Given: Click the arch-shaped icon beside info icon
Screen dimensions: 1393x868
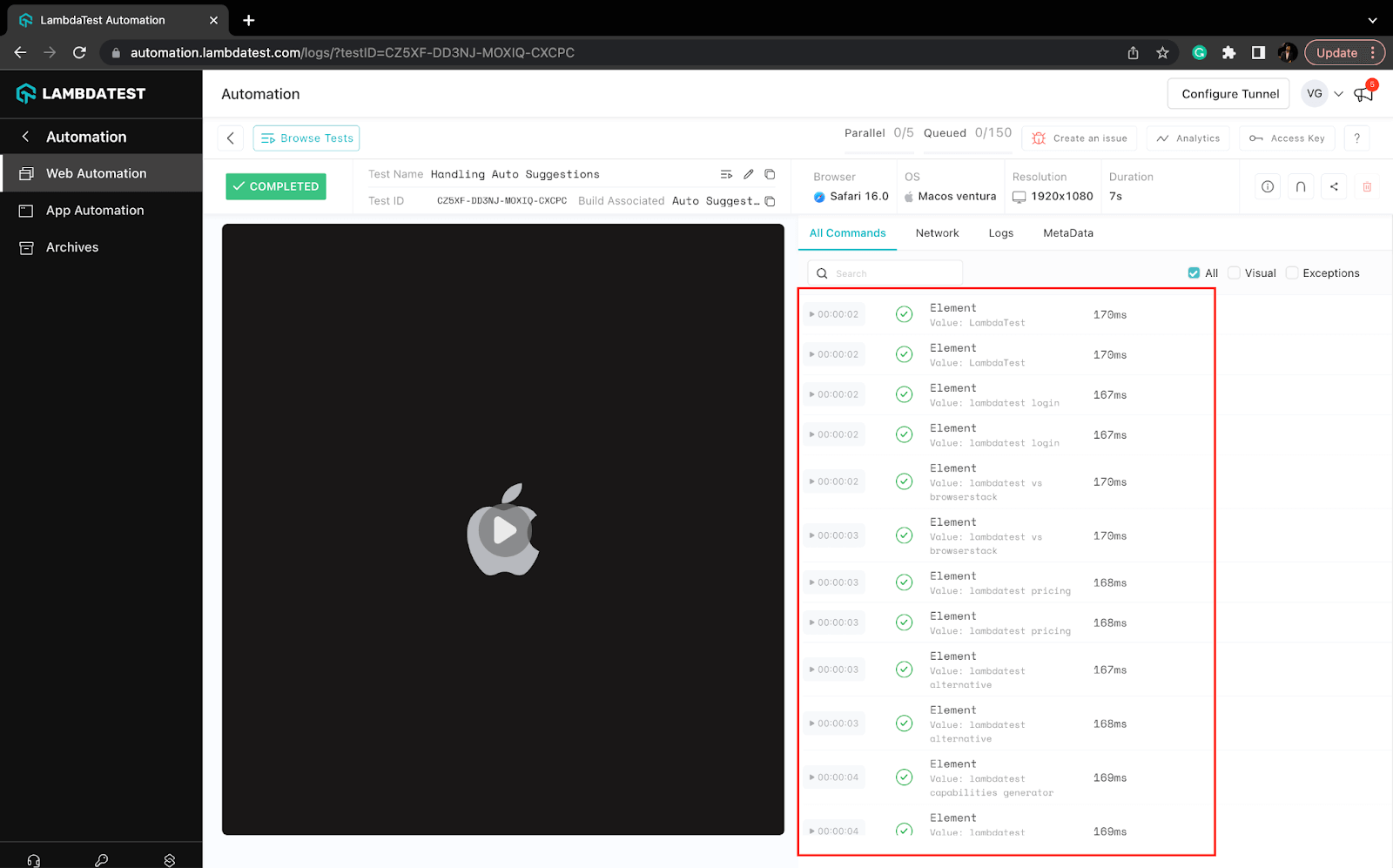Looking at the screenshot, I should tap(1301, 186).
